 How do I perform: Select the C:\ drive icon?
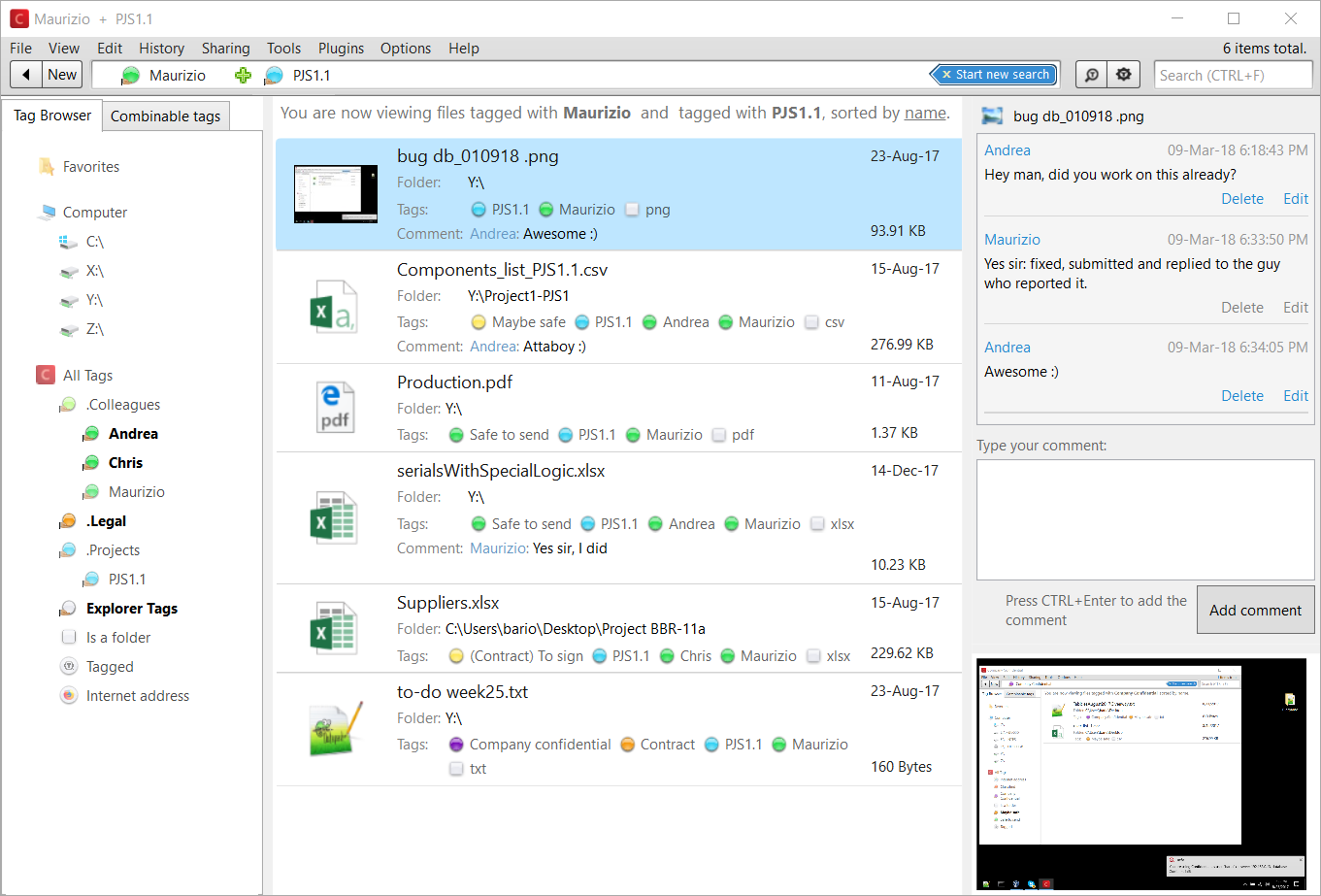click(68, 242)
